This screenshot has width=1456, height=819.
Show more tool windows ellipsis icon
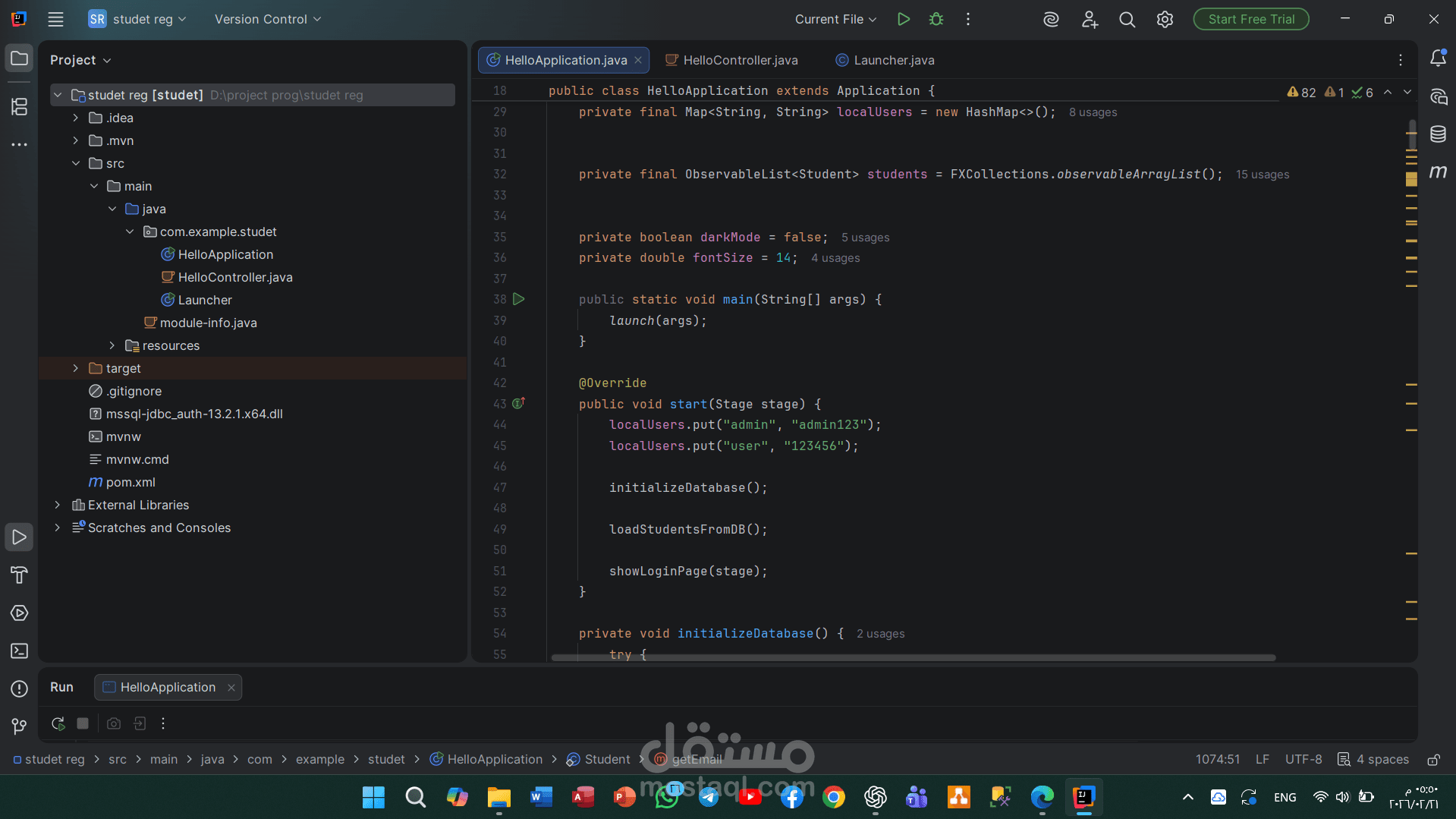tap(19, 144)
